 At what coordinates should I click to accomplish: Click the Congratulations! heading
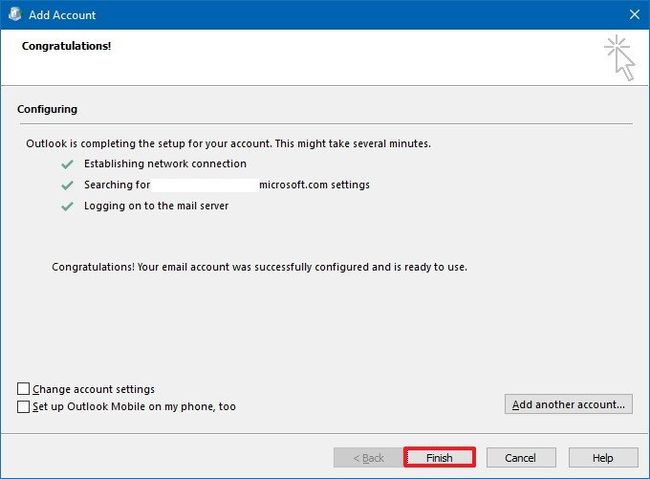click(67, 45)
